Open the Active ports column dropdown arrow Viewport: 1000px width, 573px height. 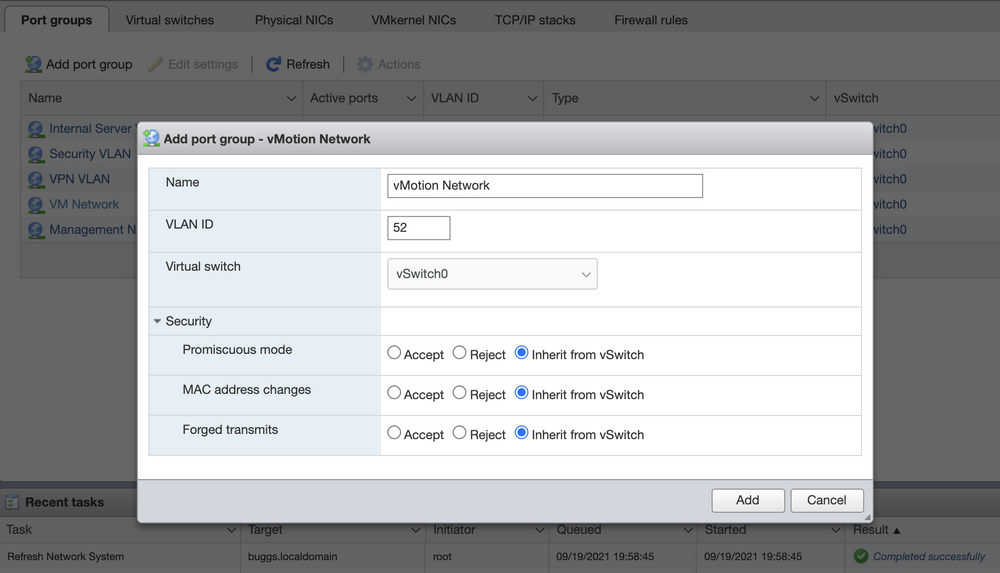(x=411, y=98)
